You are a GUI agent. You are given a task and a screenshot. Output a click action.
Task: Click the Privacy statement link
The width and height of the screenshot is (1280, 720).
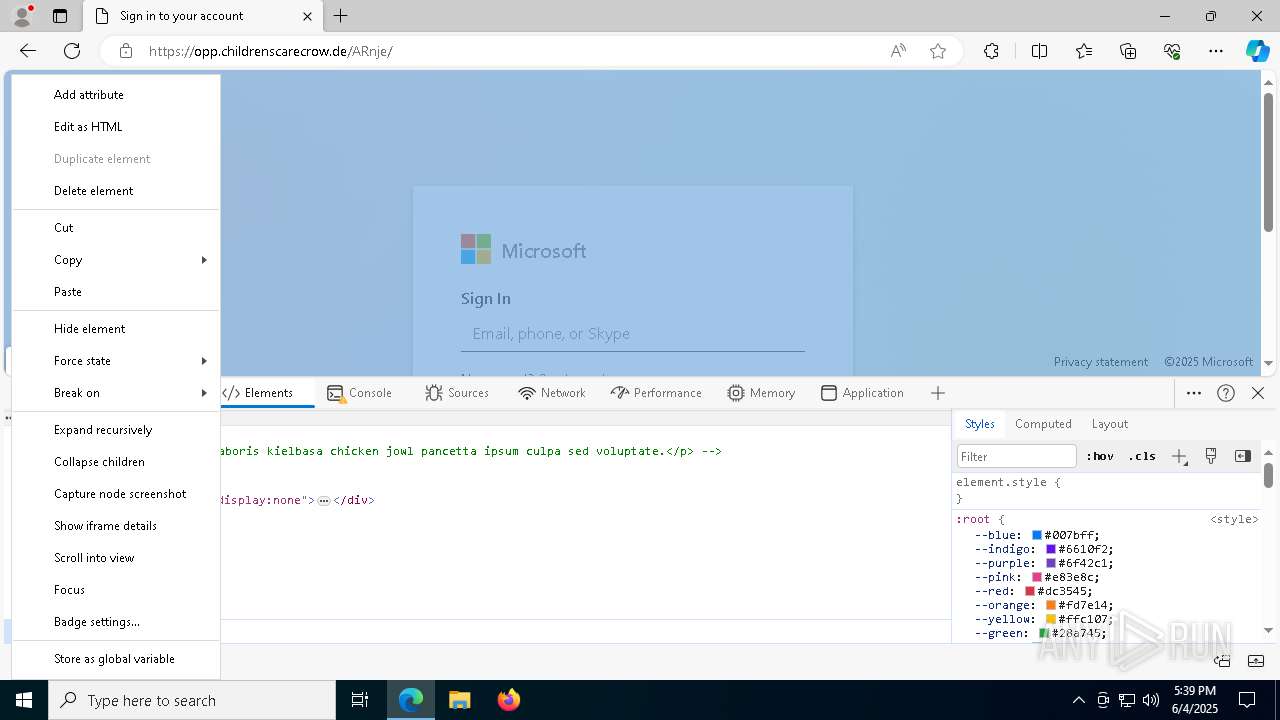(1101, 362)
